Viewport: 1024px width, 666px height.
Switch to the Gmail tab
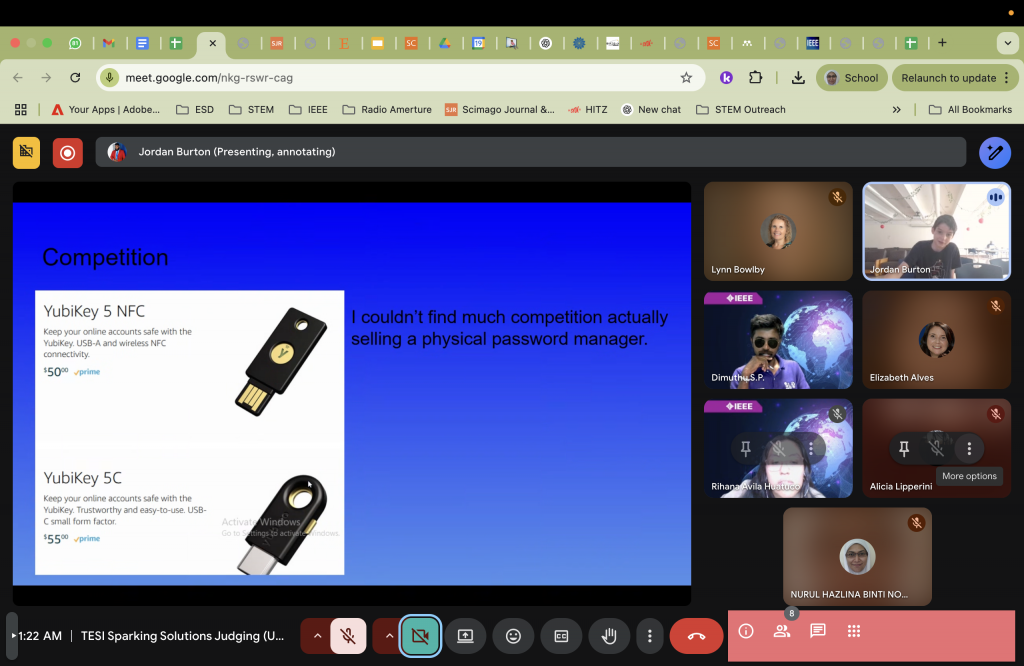[x=108, y=43]
